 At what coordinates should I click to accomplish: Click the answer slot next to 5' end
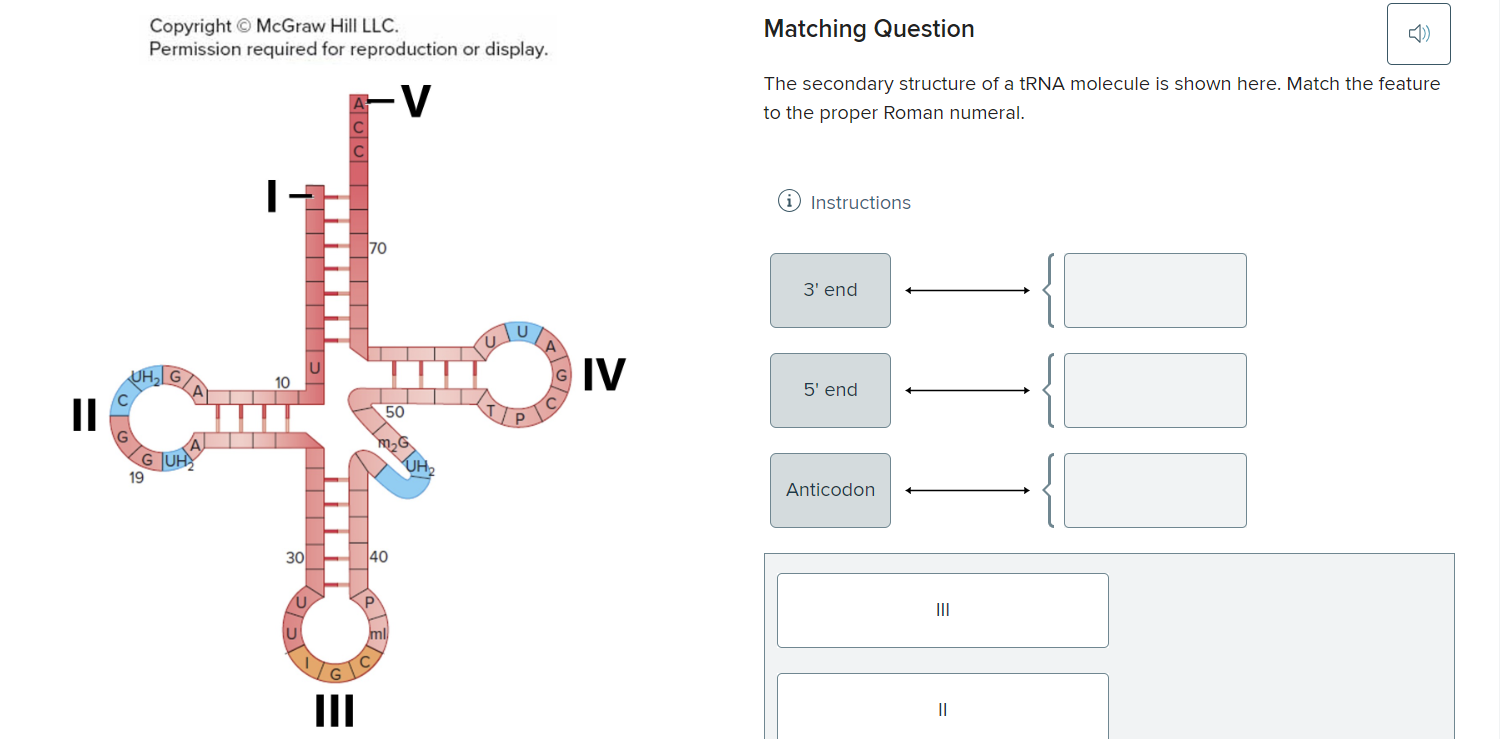tap(1155, 390)
